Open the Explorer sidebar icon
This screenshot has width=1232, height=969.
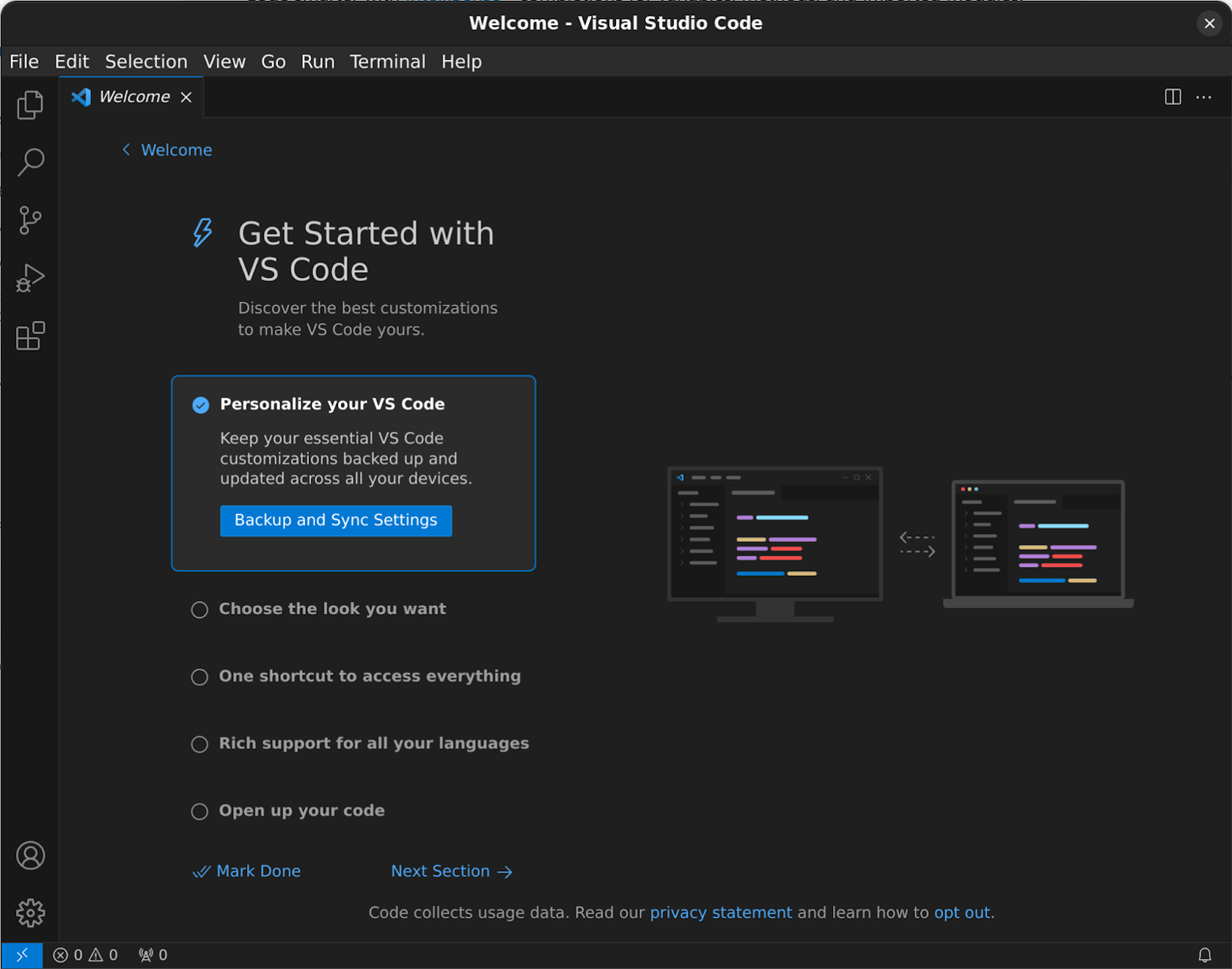tap(30, 105)
